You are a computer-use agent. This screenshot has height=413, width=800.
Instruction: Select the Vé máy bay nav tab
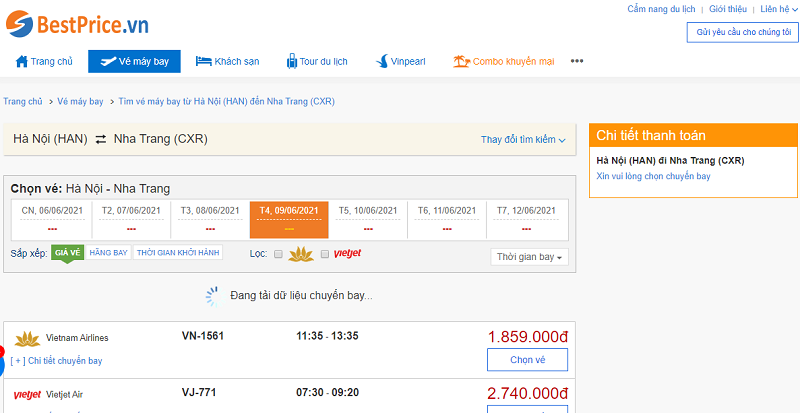(134, 62)
